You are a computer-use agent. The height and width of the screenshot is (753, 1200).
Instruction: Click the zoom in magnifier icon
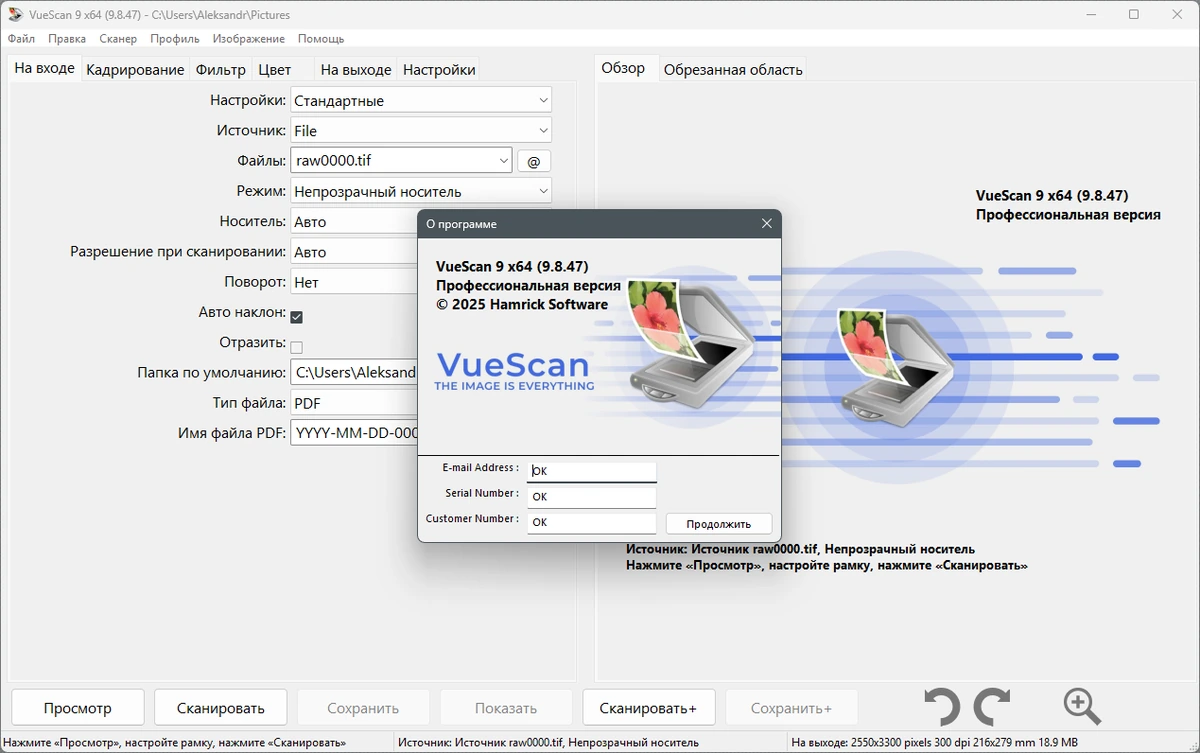(1082, 706)
